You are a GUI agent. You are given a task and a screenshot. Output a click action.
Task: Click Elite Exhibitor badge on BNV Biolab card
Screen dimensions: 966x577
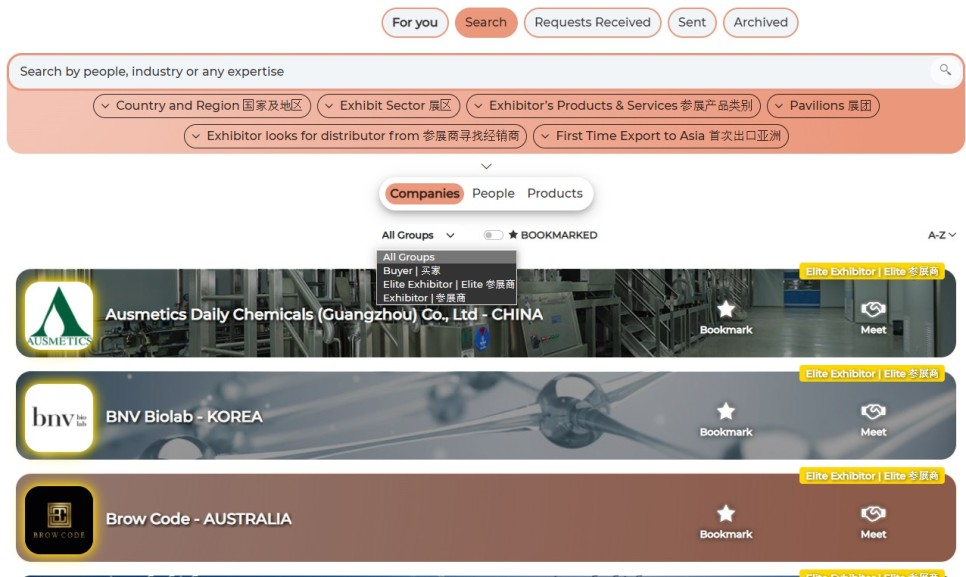[x=872, y=374]
